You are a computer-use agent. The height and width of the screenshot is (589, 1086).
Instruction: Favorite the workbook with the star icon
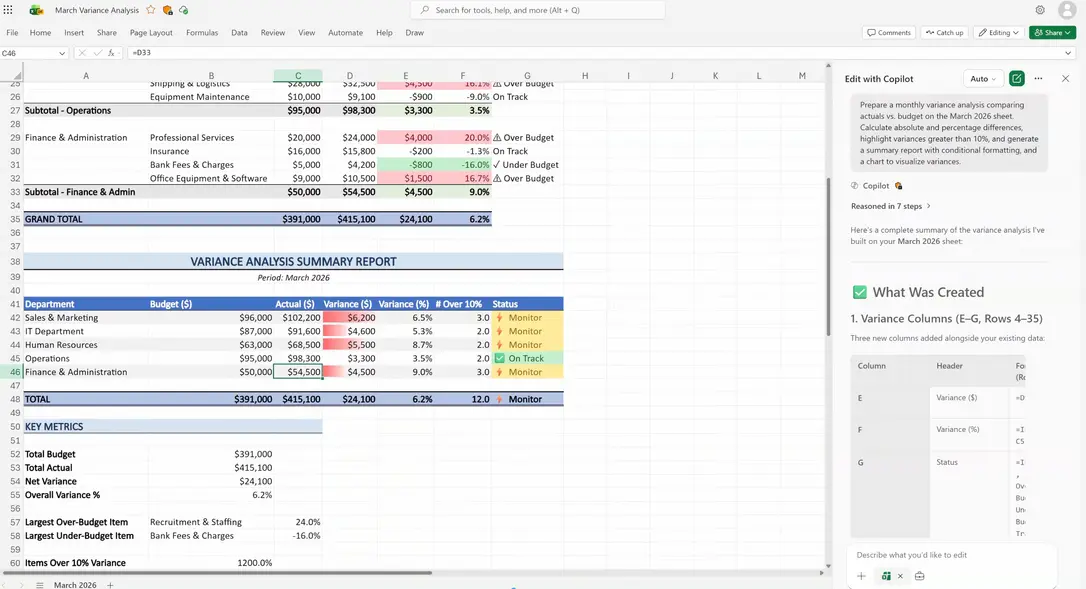pyautogui.click(x=151, y=10)
